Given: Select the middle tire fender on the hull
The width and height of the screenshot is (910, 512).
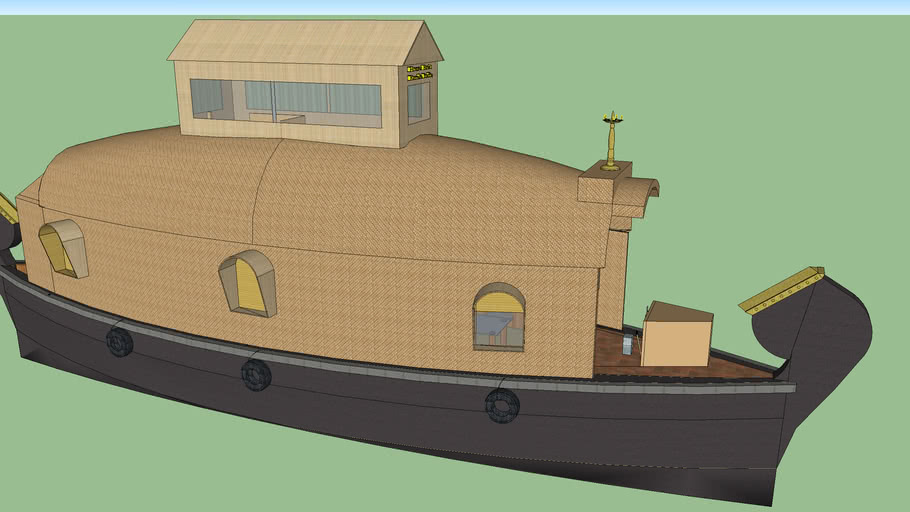Looking at the screenshot, I should (x=256, y=374).
